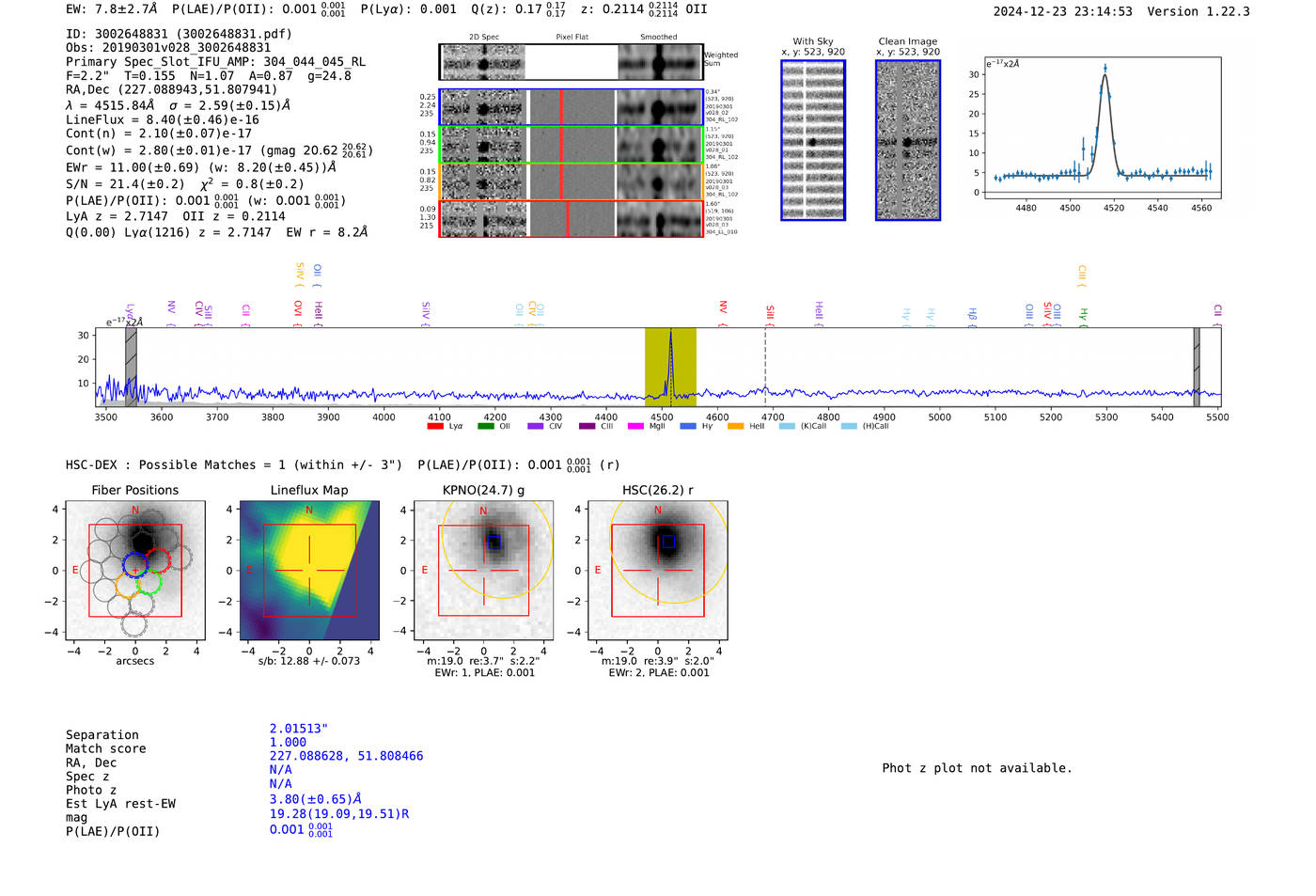Open the Fiber Positions panel

click(x=135, y=571)
